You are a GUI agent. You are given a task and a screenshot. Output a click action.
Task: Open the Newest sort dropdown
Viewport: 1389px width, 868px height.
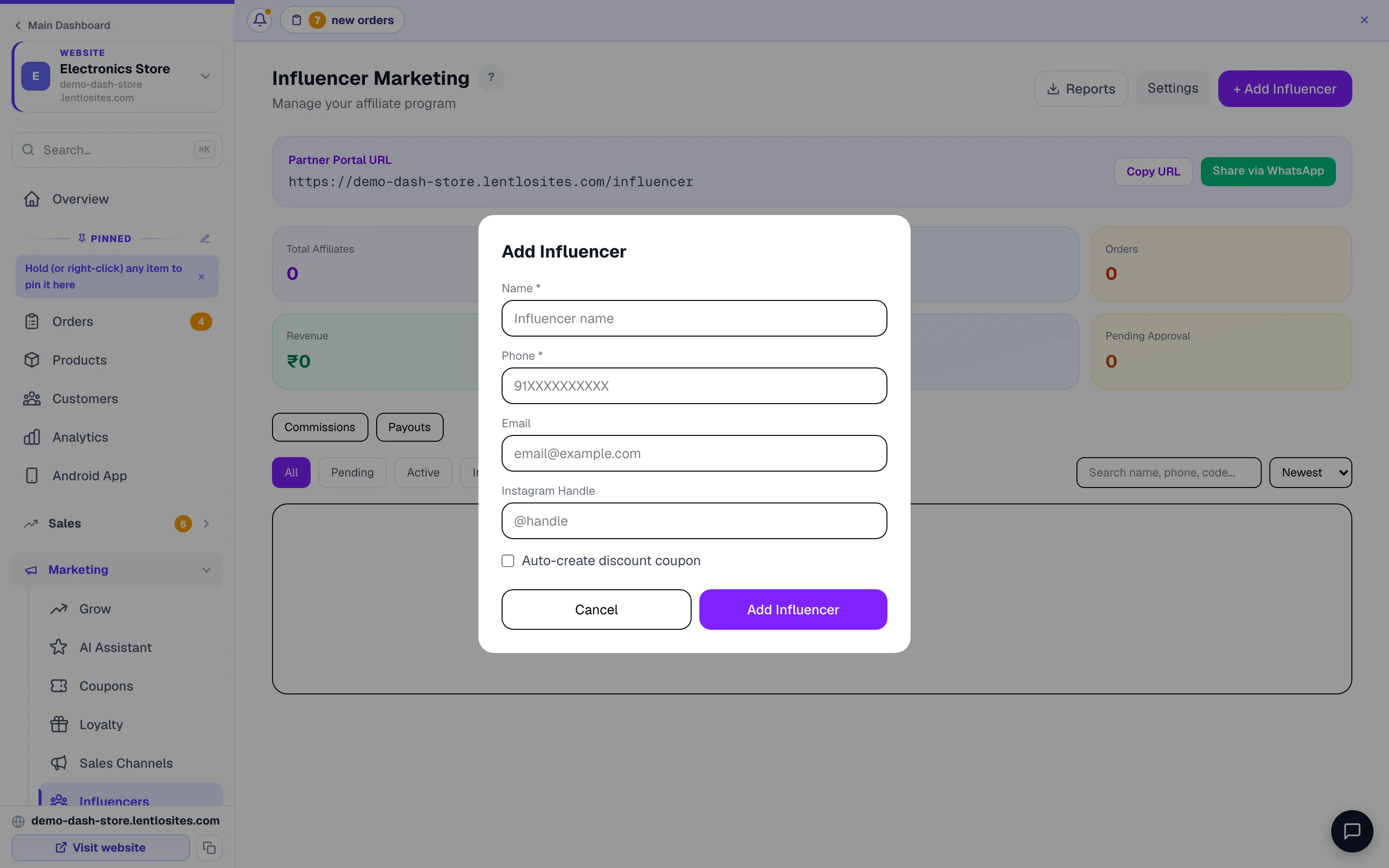click(x=1310, y=473)
